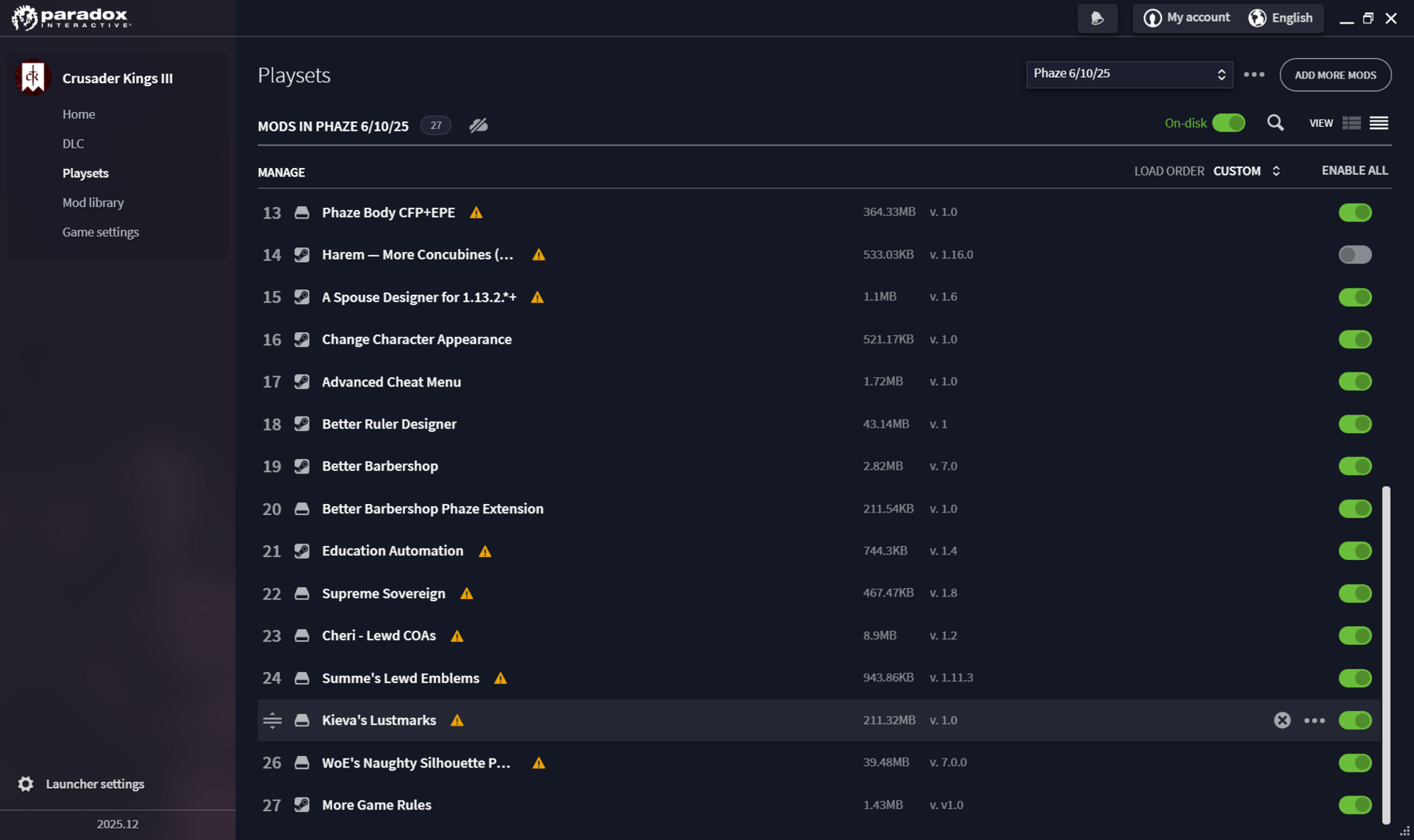1414x840 pixels.
Task: Remove Kieva's Lustmarks with X icon
Action: (x=1283, y=720)
